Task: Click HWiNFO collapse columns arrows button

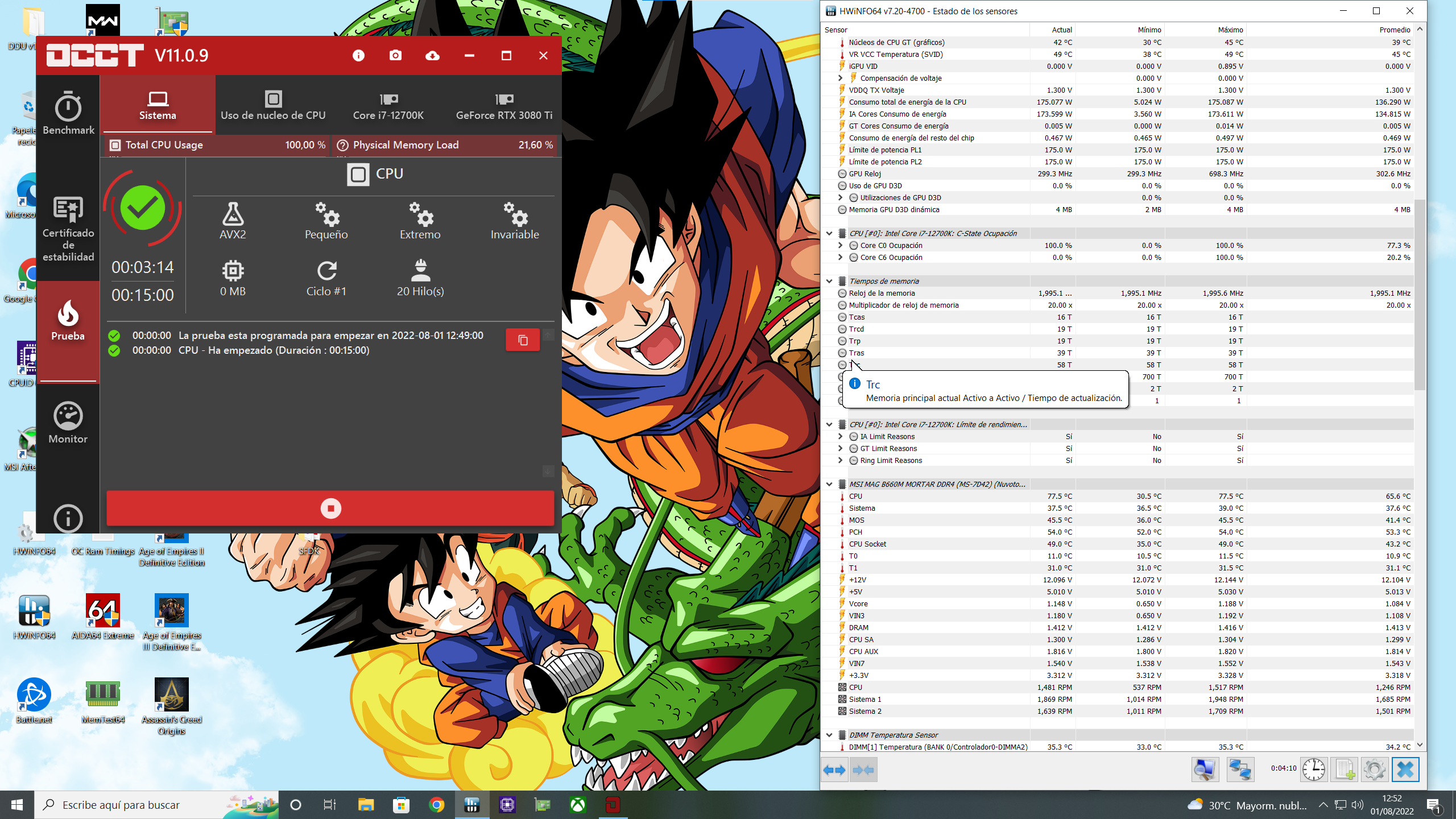Action: click(863, 770)
